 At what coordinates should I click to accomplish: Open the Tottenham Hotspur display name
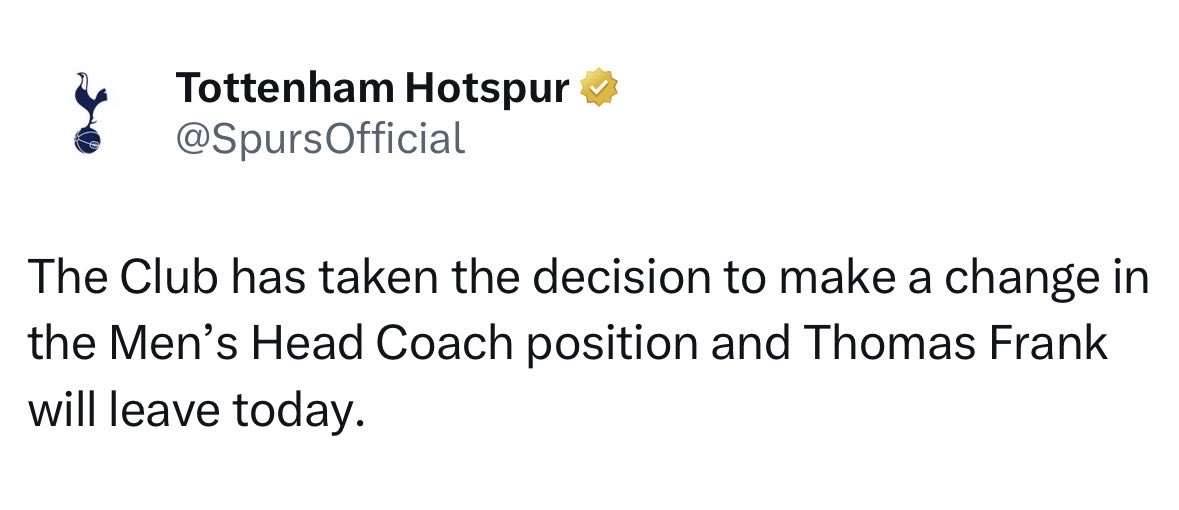(373, 88)
